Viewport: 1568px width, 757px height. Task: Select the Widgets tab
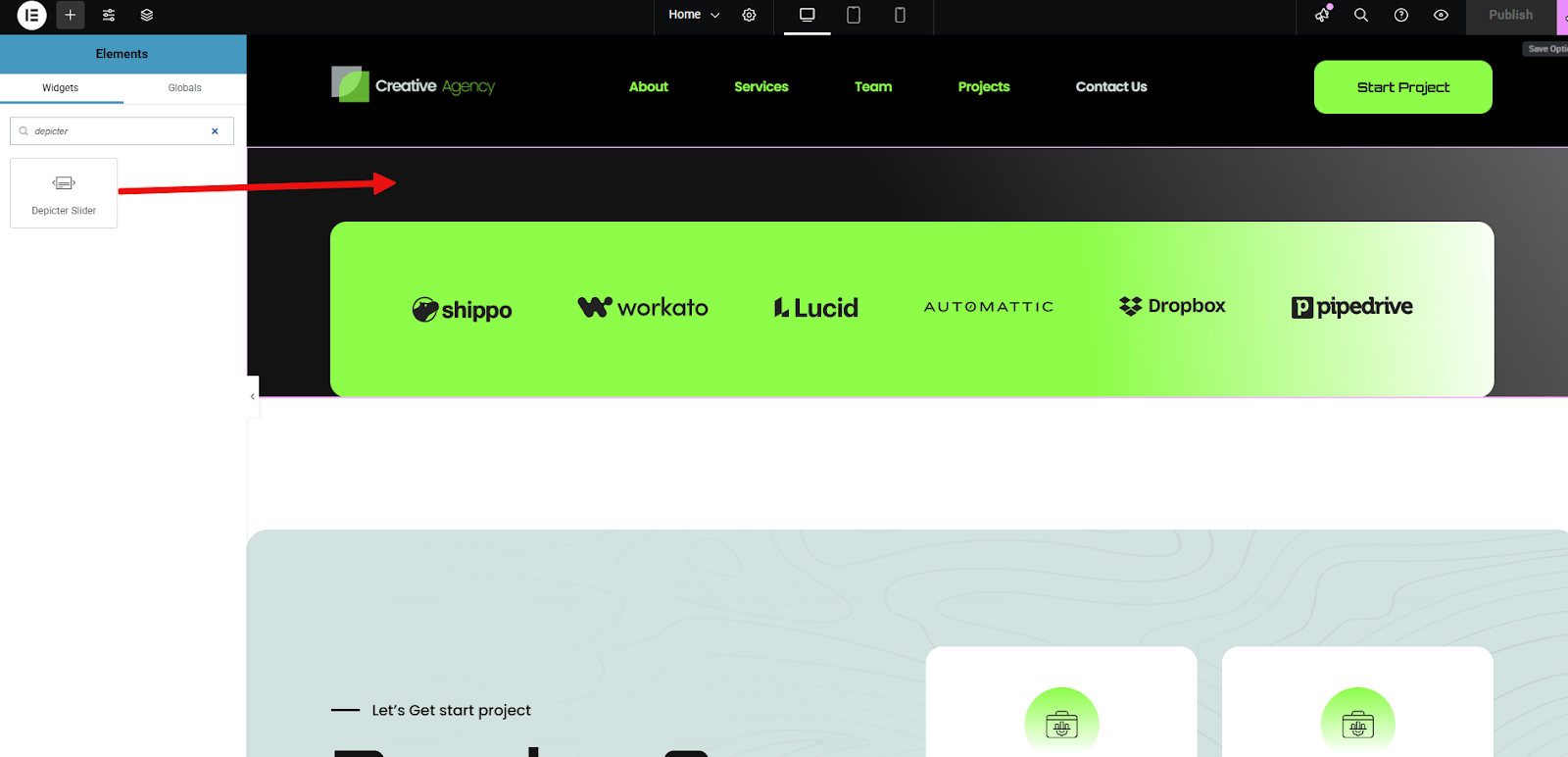pos(61,88)
